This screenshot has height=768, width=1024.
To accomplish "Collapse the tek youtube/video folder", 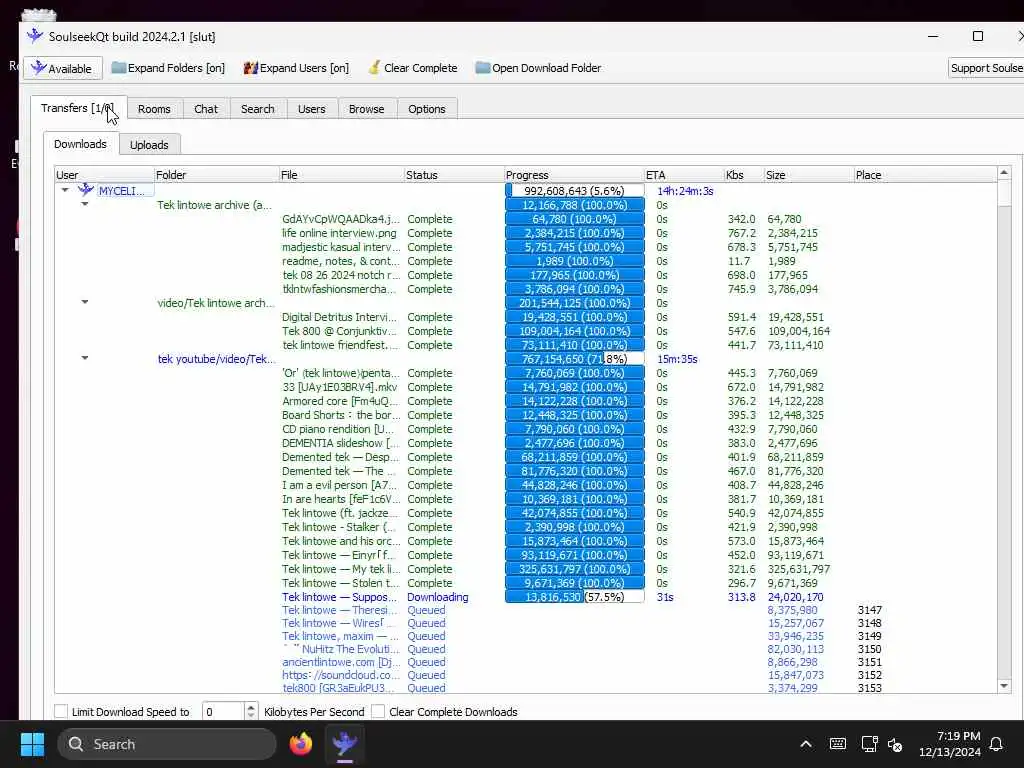I will tap(85, 358).
